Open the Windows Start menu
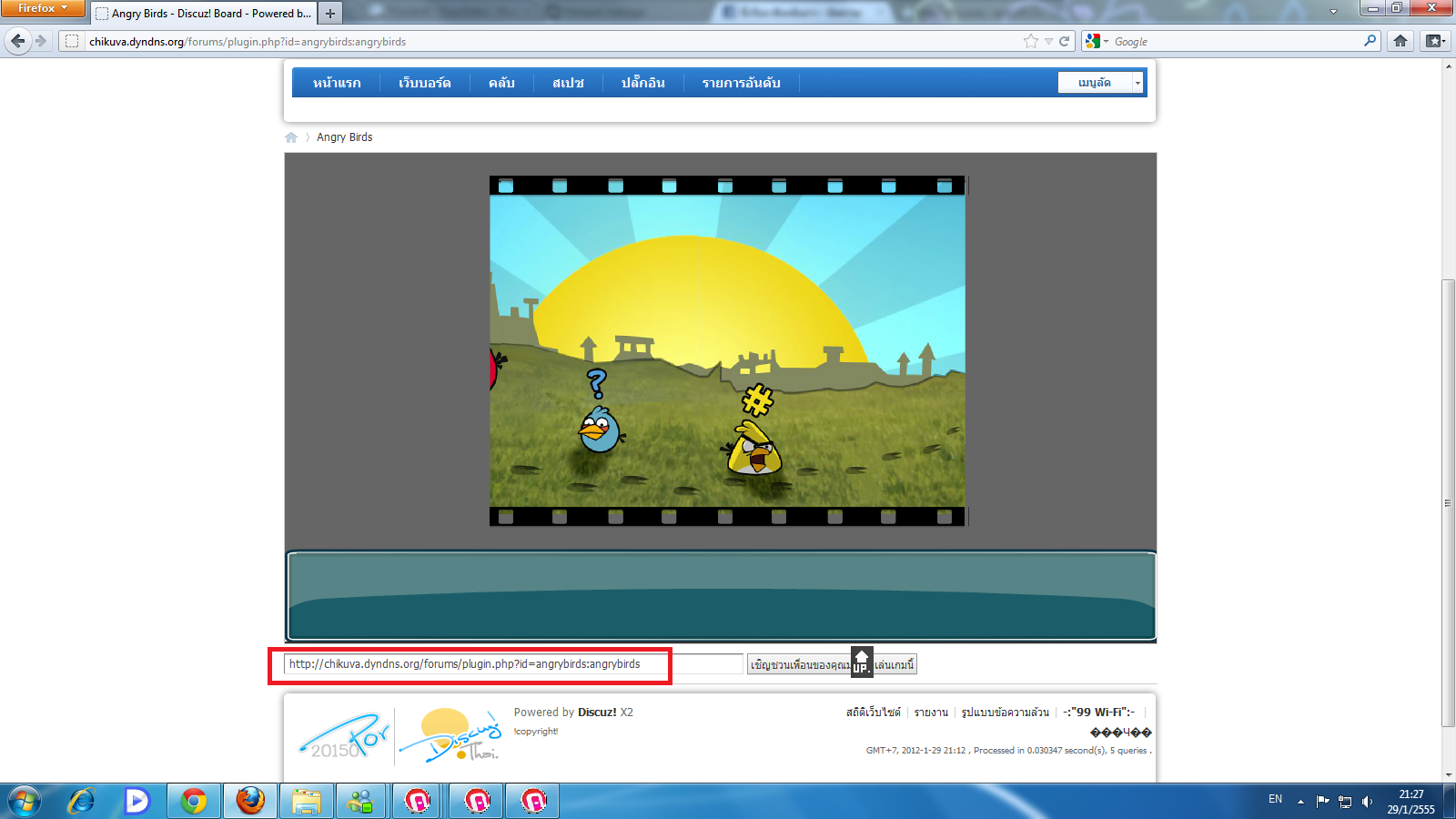Image resolution: width=1456 pixels, height=819 pixels. [x=25, y=801]
